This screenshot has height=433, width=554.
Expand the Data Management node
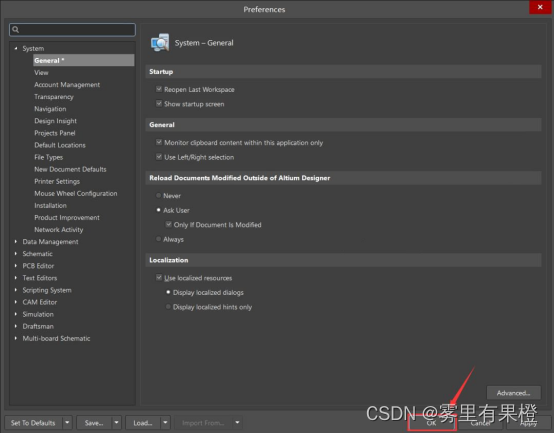16,242
